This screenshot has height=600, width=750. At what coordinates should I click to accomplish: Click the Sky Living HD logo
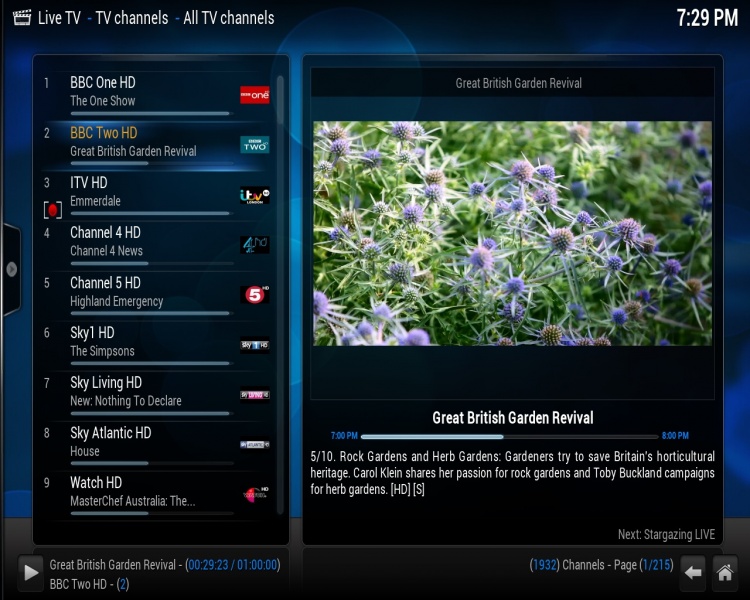[254, 395]
